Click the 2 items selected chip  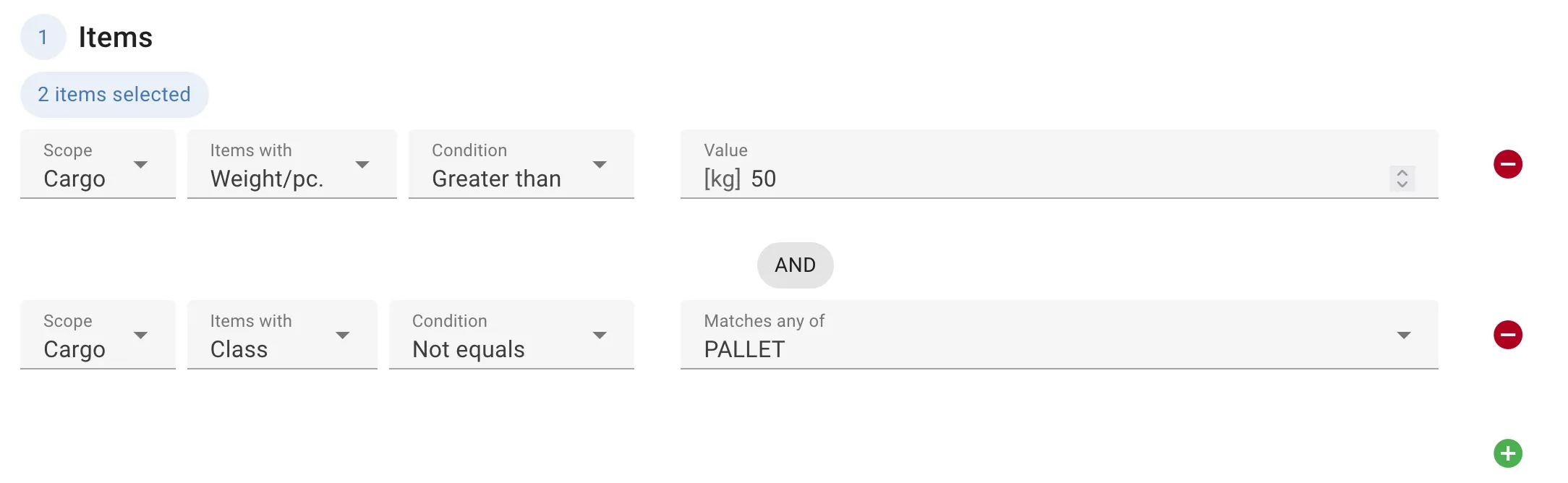114,95
